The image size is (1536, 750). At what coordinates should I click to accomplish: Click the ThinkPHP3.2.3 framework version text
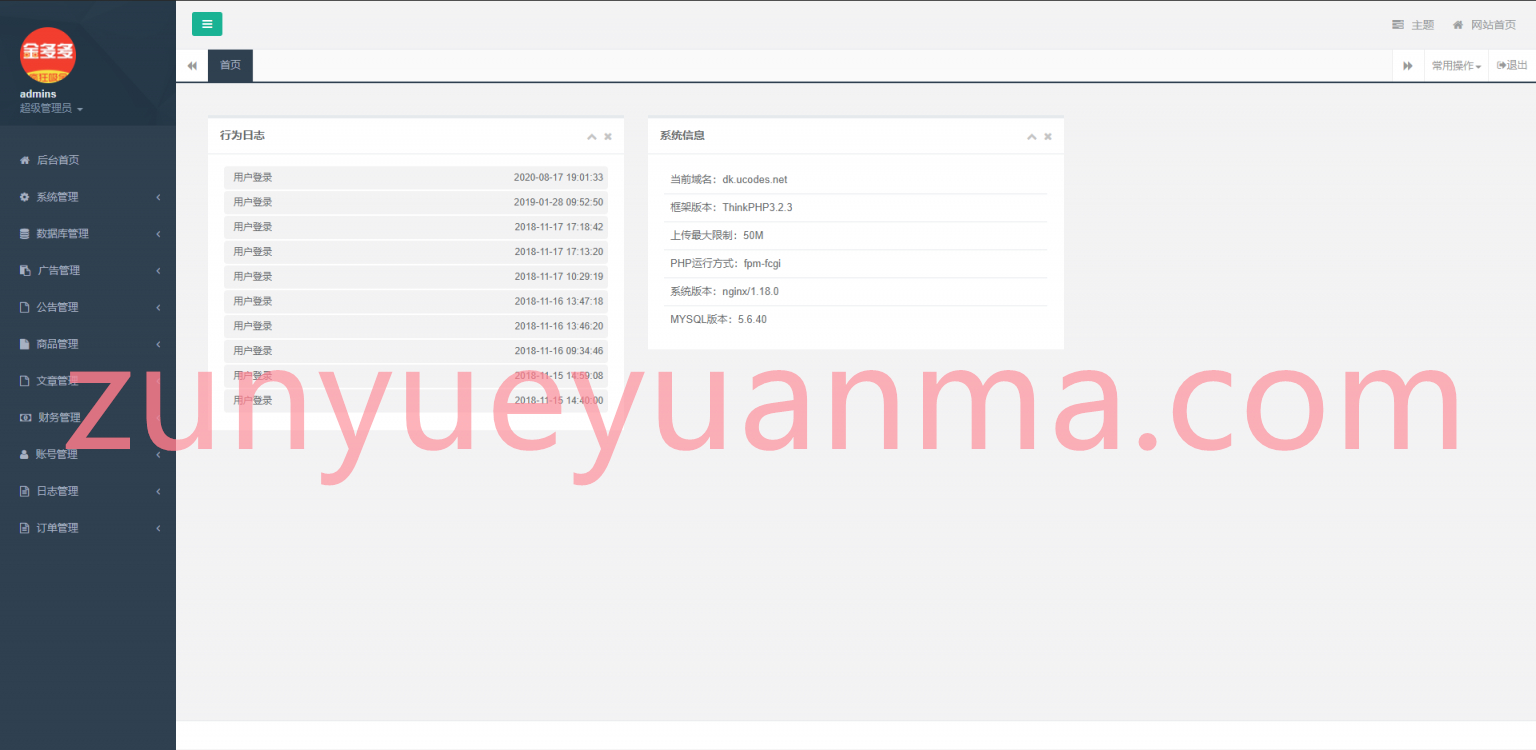coord(757,208)
